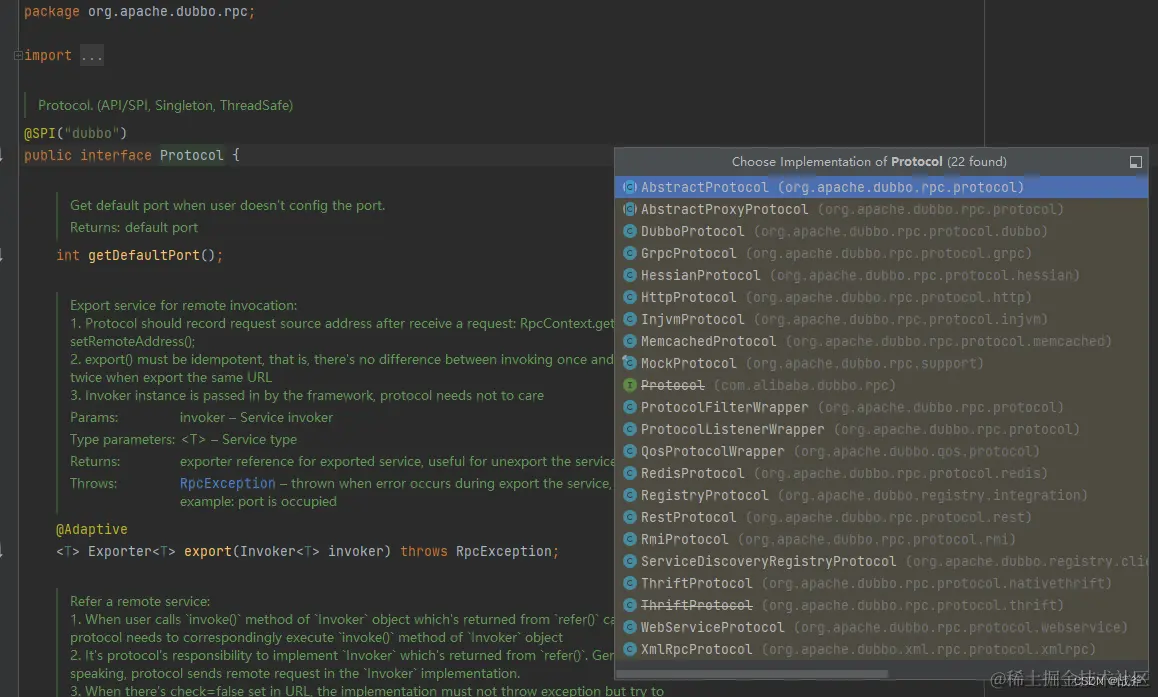Image resolution: width=1158 pixels, height=697 pixels.
Task: Select QosProtocolWrapper entry
Action: click(881, 451)
